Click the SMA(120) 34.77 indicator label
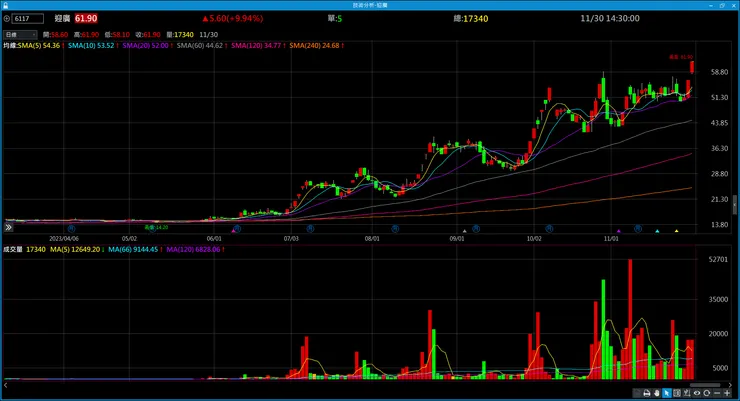Viewport: 740px width, 401px height. tap(256, 46)
